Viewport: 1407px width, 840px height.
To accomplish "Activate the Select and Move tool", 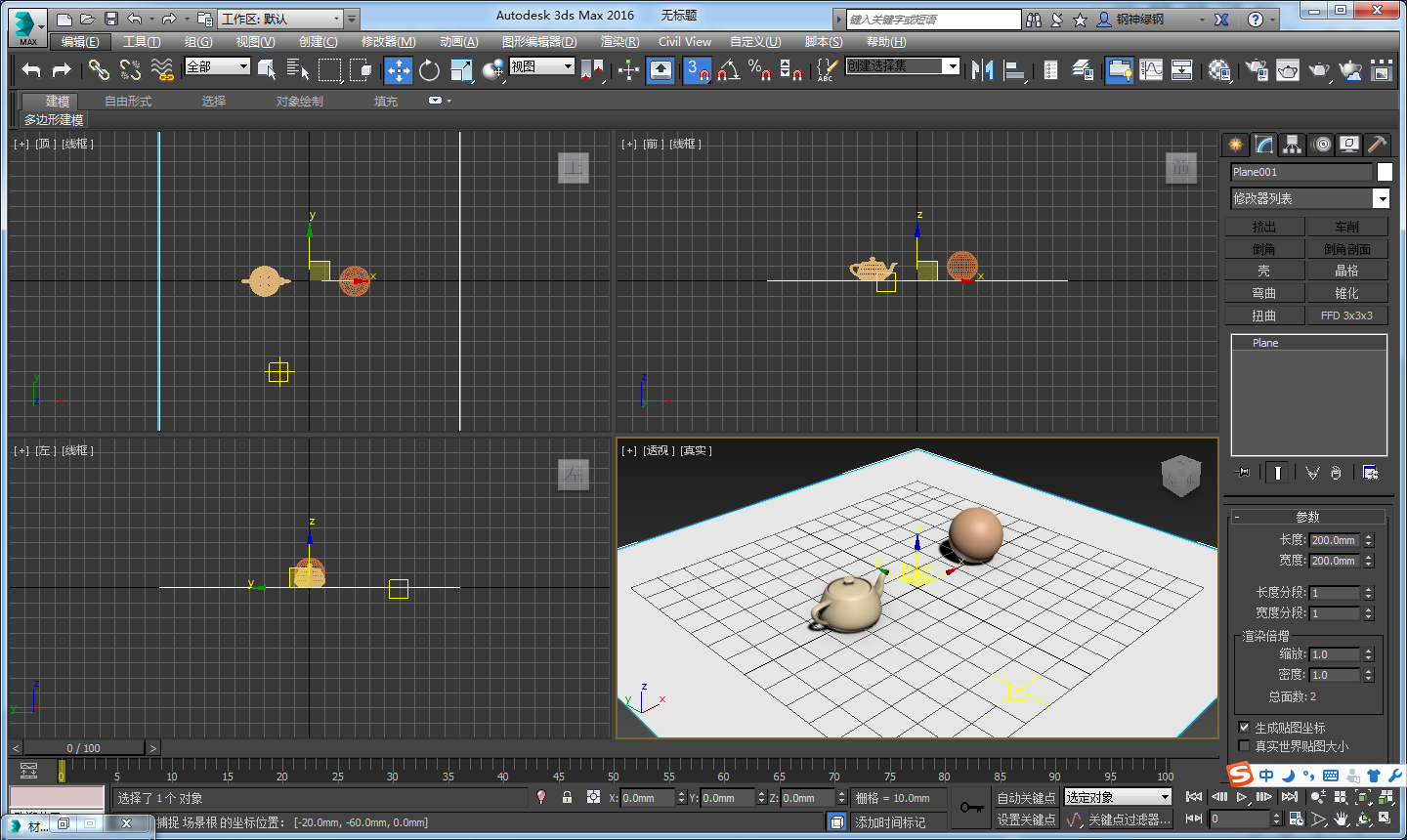I will [399, 69].
